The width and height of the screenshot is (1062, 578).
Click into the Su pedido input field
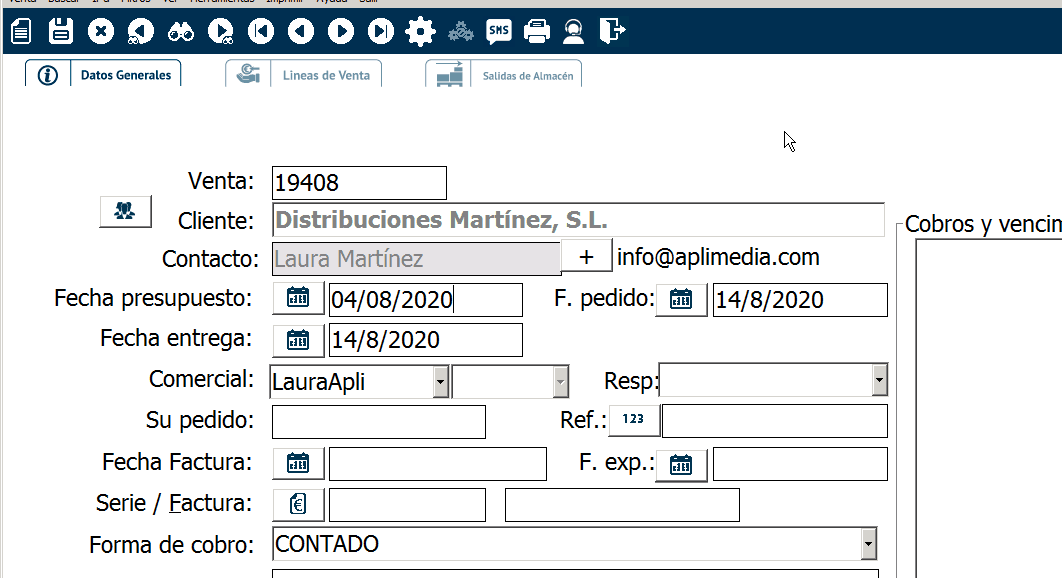378,422
